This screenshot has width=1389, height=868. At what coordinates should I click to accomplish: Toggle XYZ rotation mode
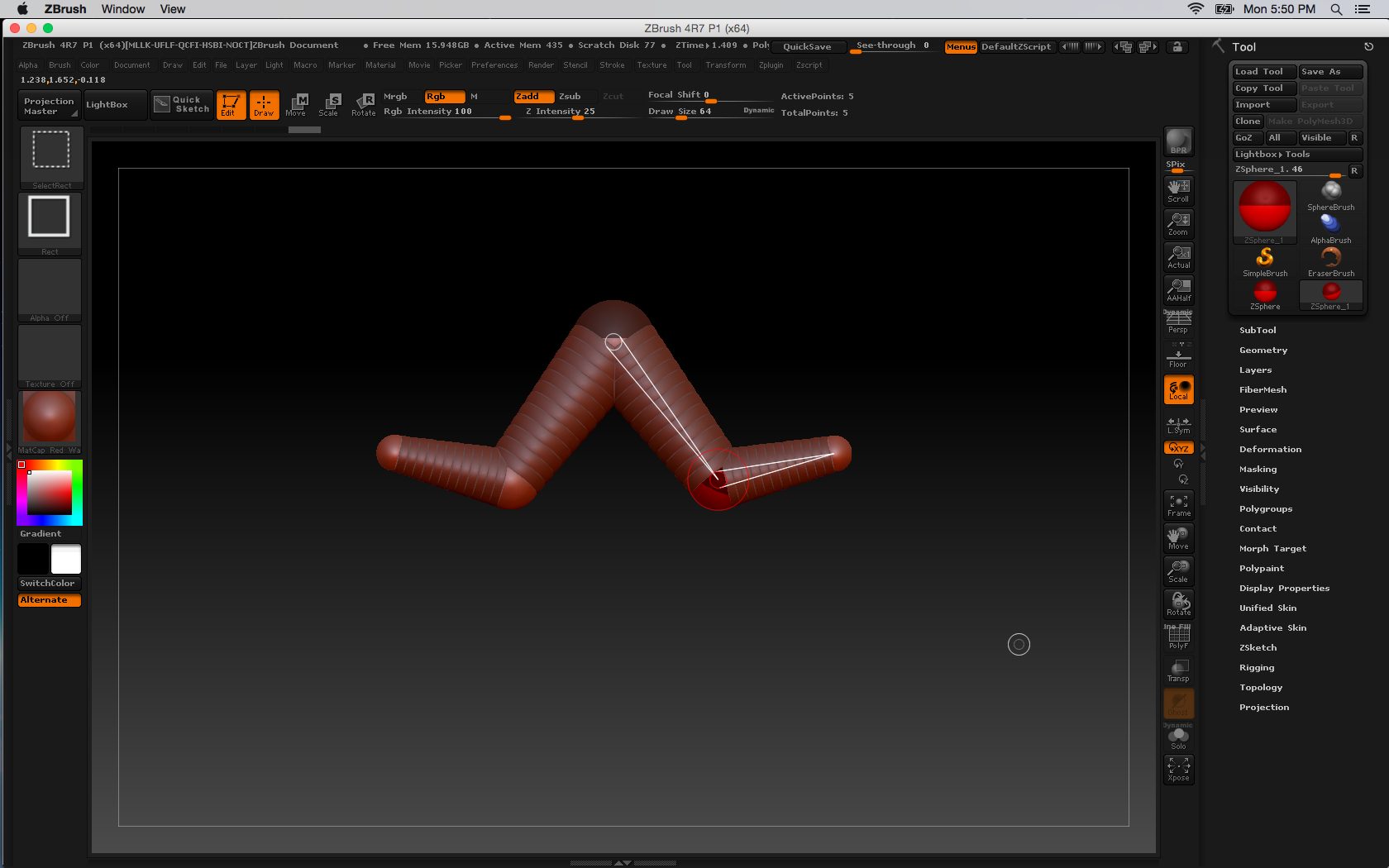(1178, 447)
